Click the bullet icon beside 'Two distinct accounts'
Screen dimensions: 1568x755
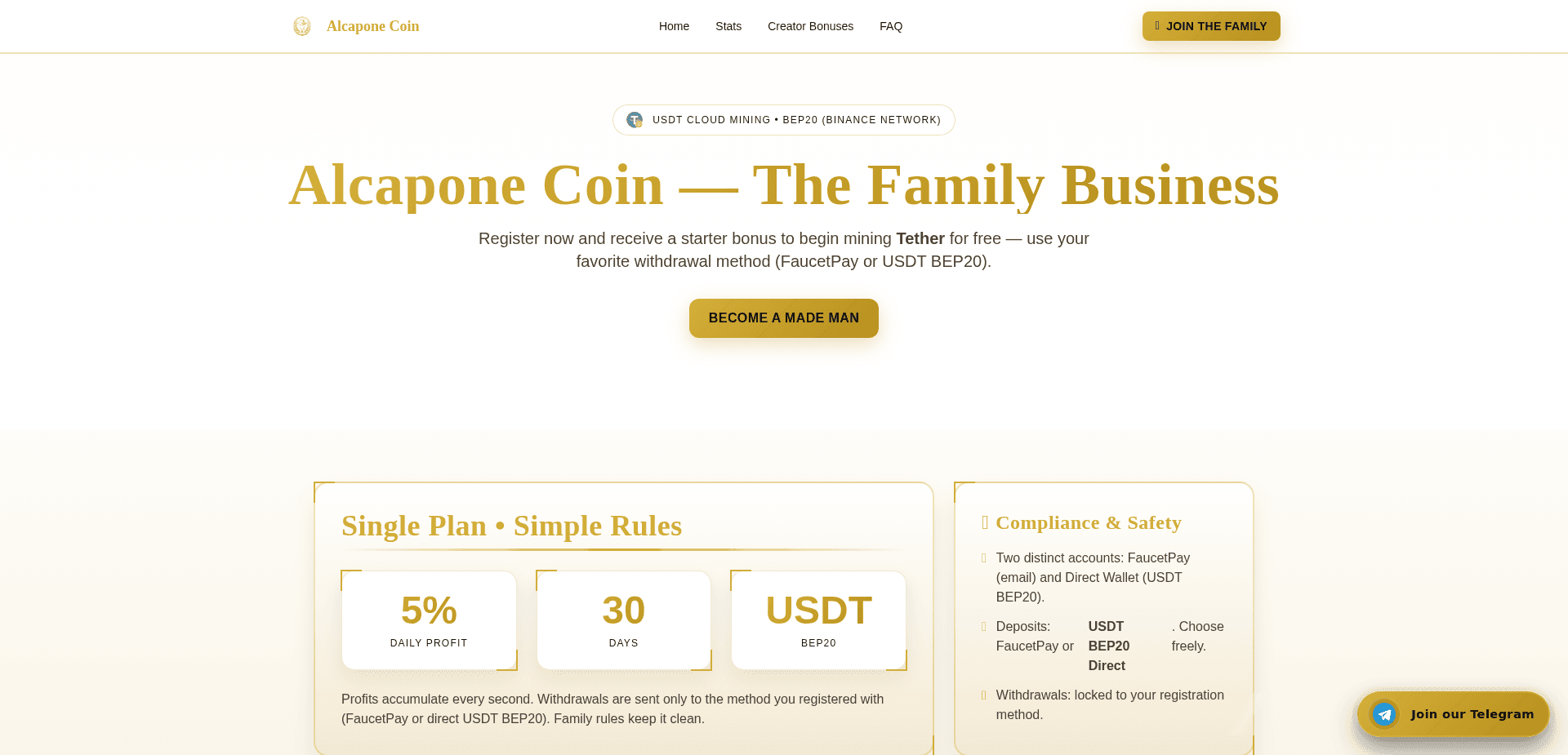(983, 558)
